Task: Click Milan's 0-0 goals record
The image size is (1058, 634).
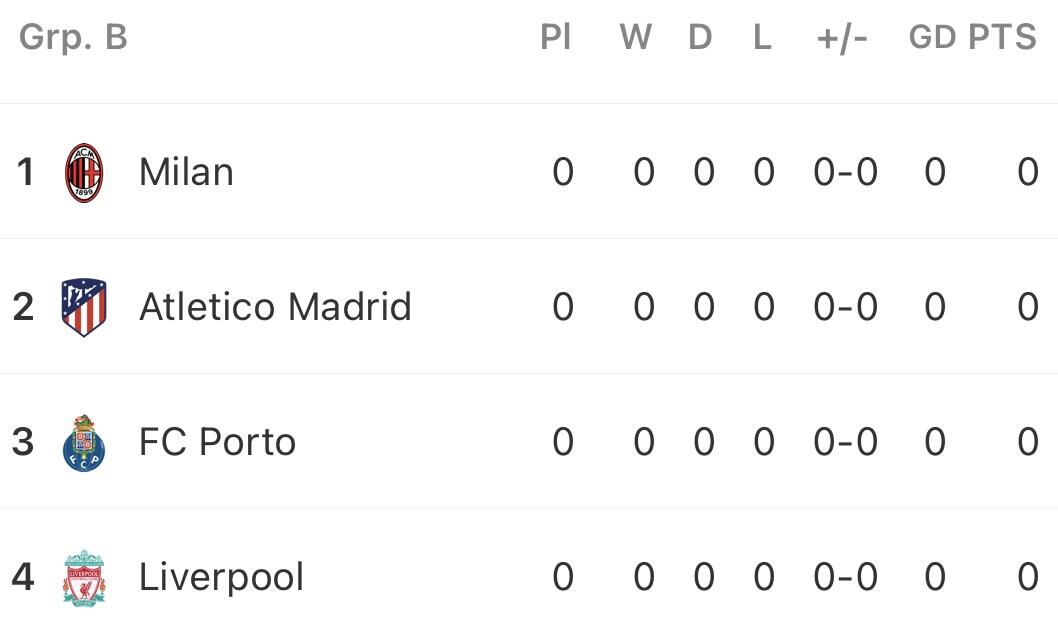Action: 845,172
